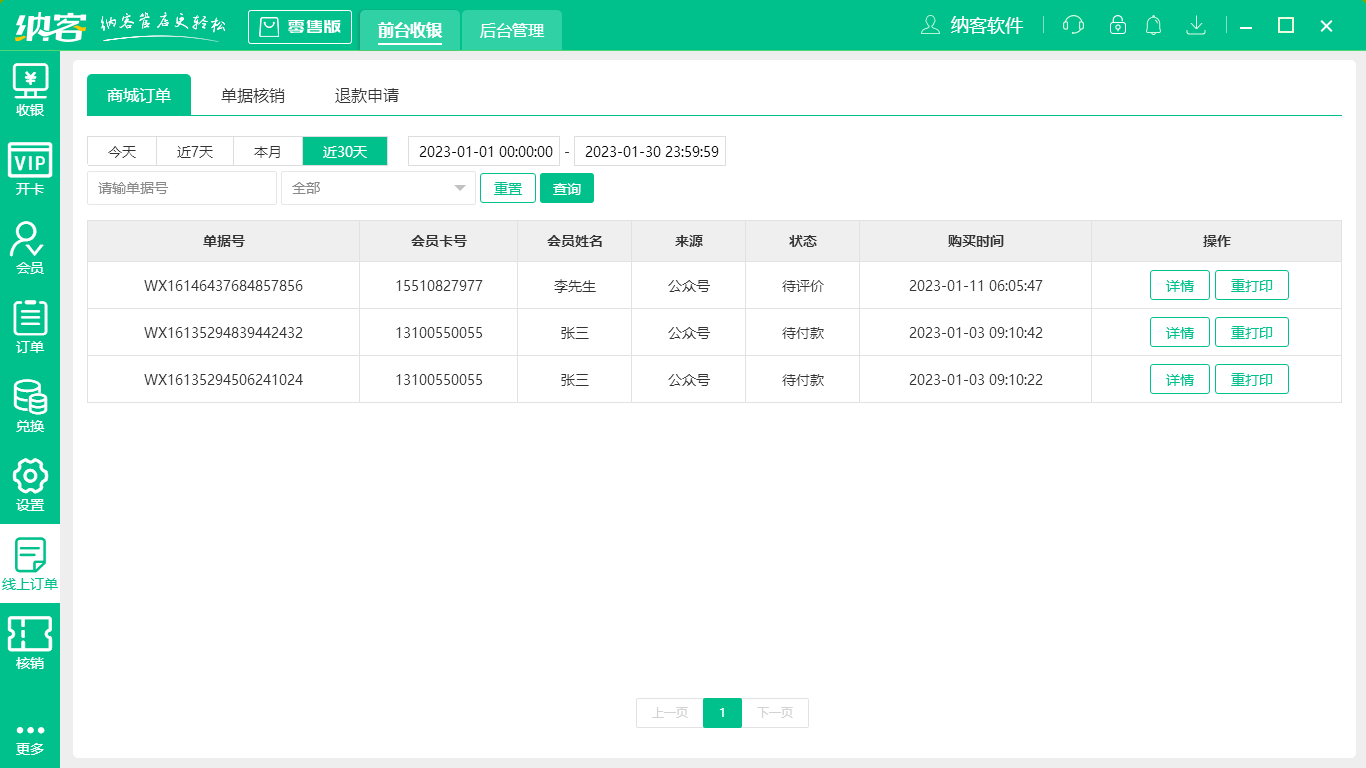Click the download icon in the title bar
The width and height of the screenshot is (1366, 768).
(x=1196, y=25)
